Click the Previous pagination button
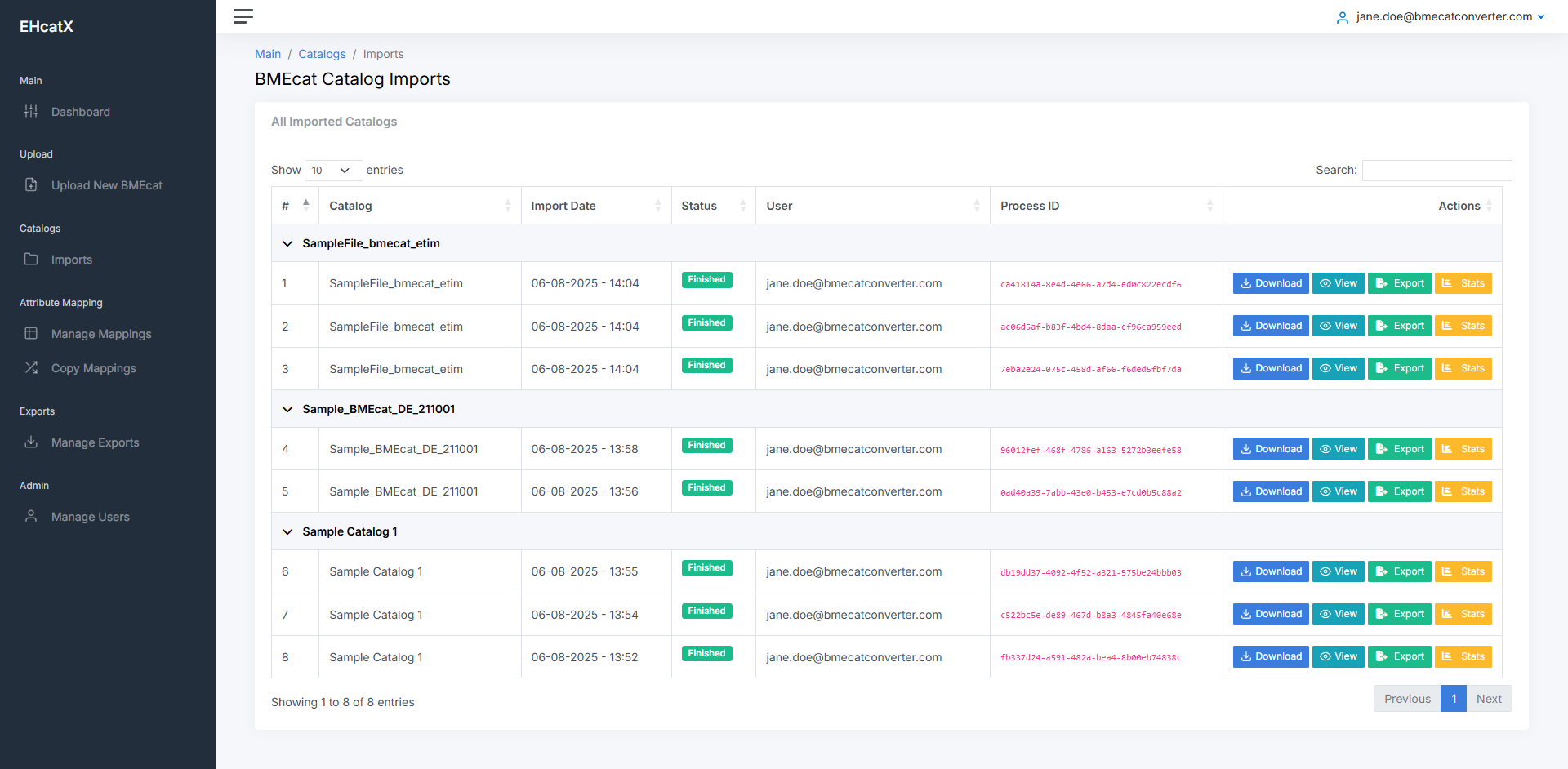The width and height of the screenshot is (1568, 769). tap(1407, 699)
